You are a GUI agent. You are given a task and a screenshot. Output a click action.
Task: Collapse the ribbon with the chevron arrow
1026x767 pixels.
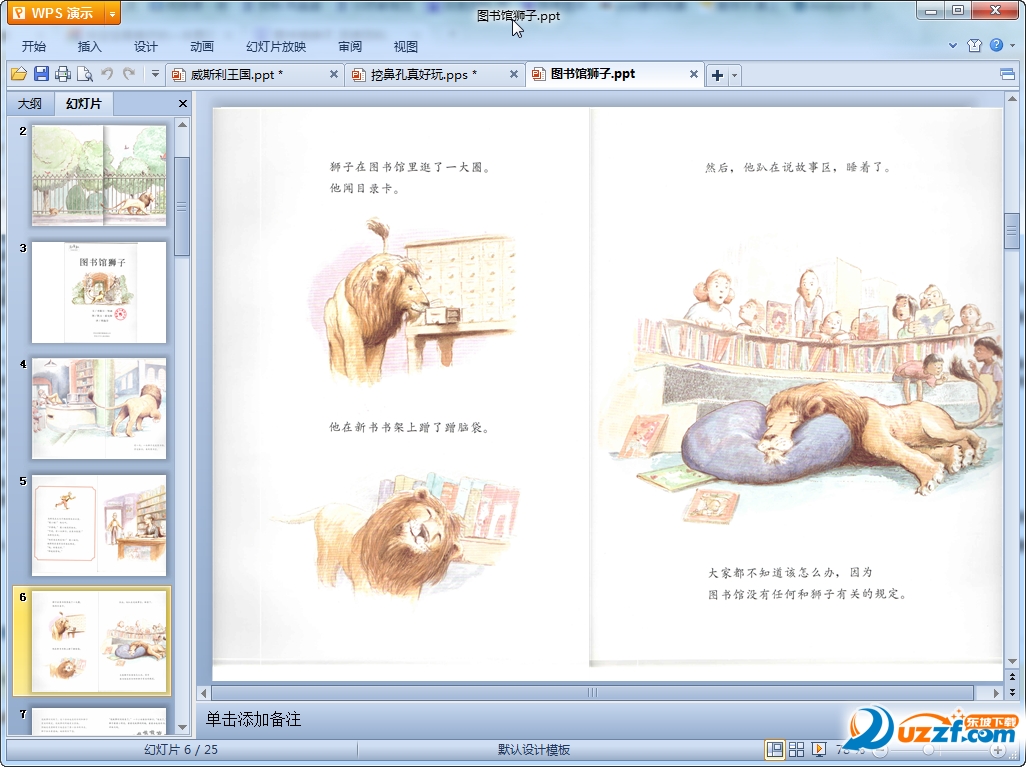pos(953,45)
